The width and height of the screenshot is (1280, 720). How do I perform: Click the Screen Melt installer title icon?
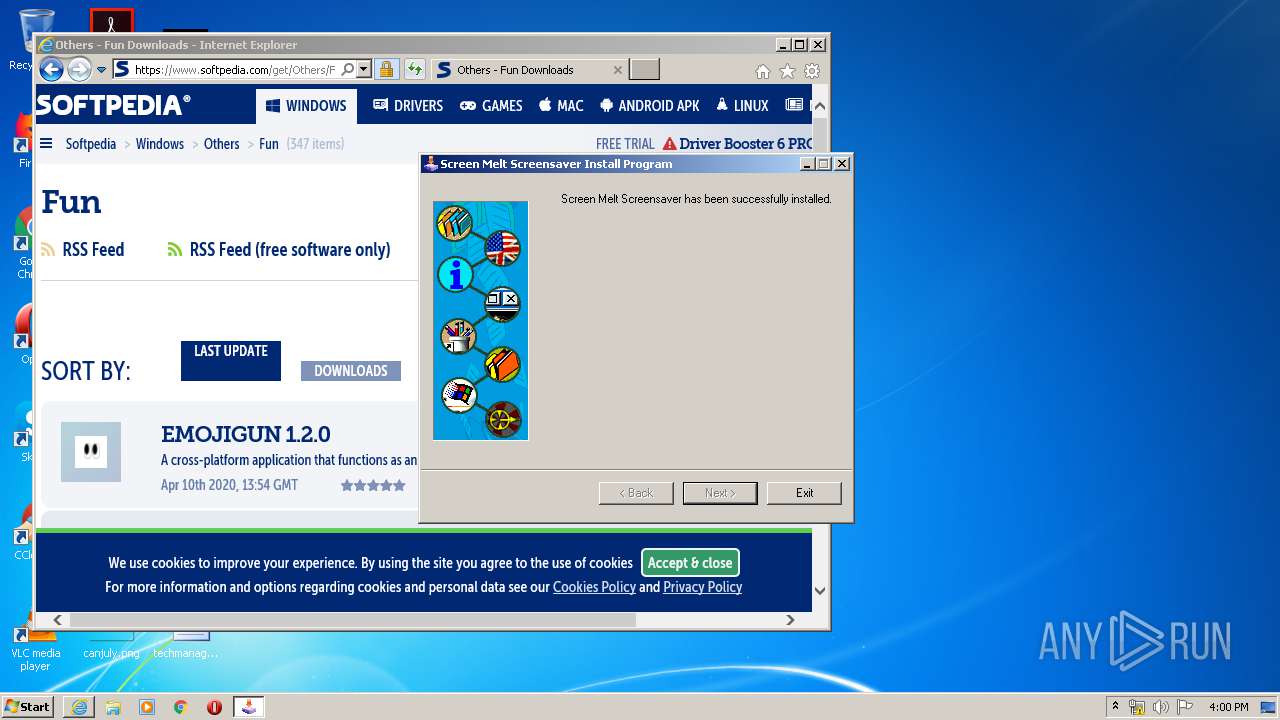click(x=430, y=164)
